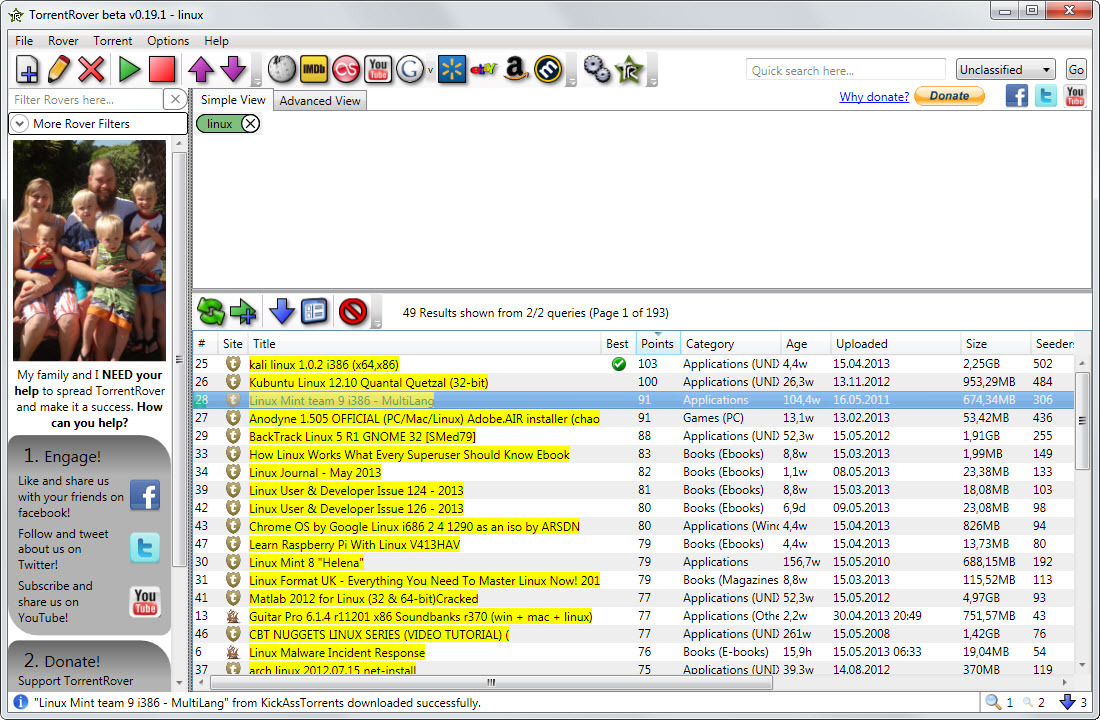Open the Torrent menu
Image resolution: width=1100 pixels, height=720 pixels.
(x=112, y=41)
